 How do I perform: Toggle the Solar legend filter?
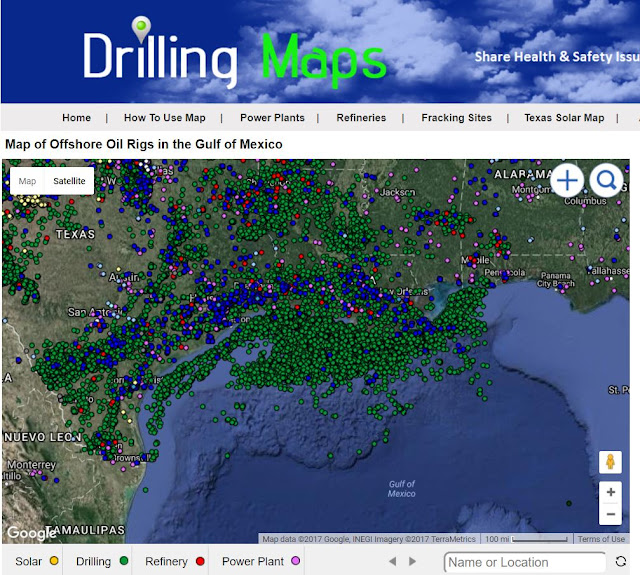[x=37, y=561]
